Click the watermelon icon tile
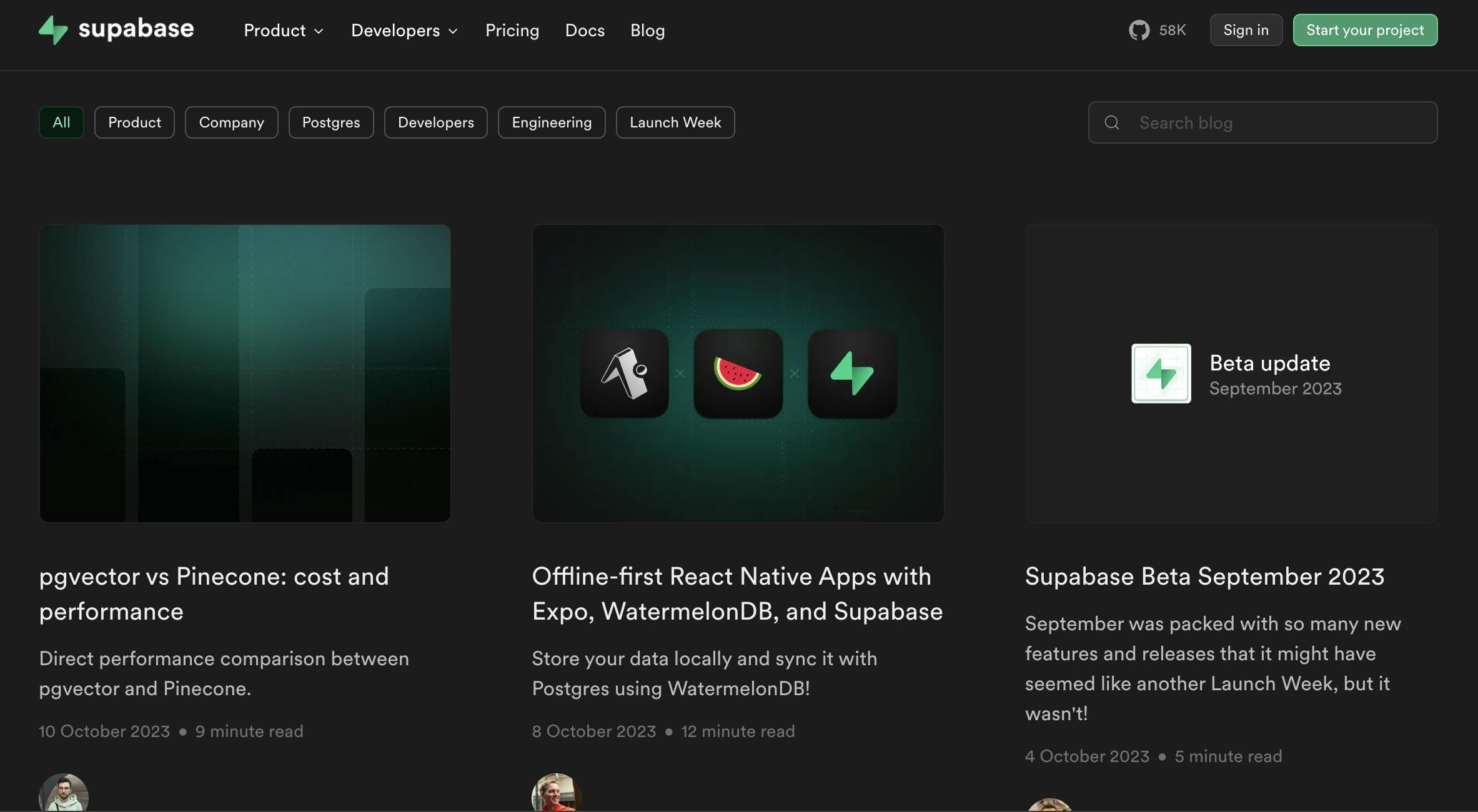 tap(738, 374)
